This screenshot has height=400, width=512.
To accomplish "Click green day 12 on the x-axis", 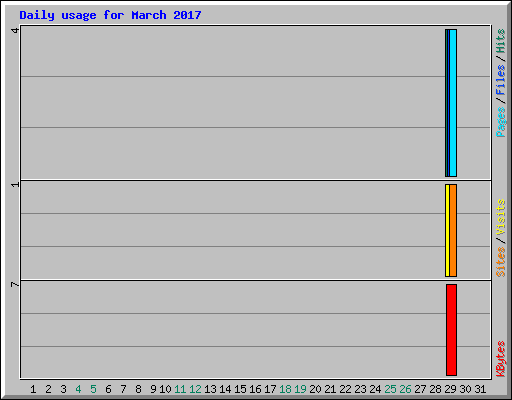I will (195, 389).
